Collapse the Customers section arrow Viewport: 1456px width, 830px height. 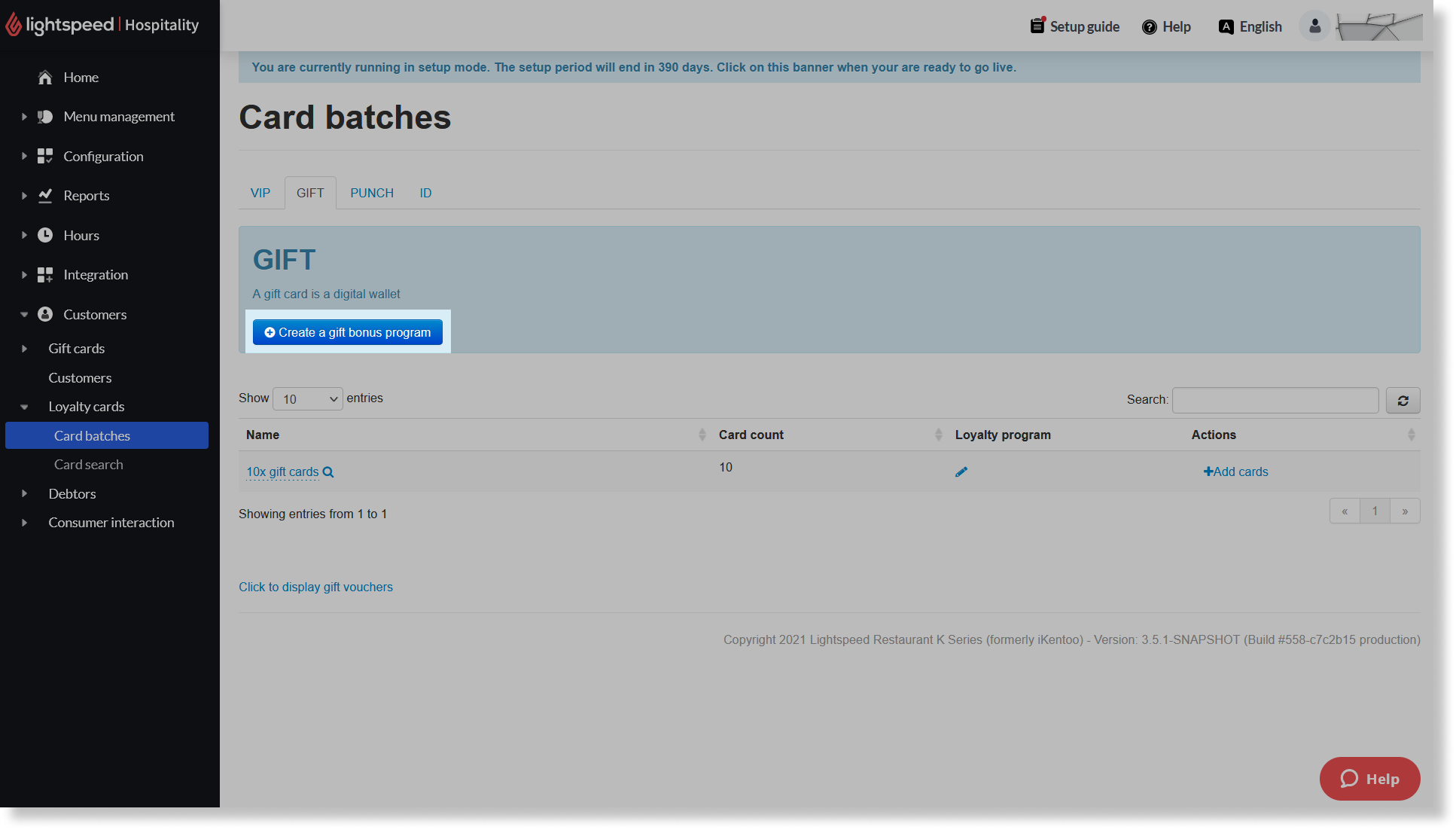coord(24,314)
